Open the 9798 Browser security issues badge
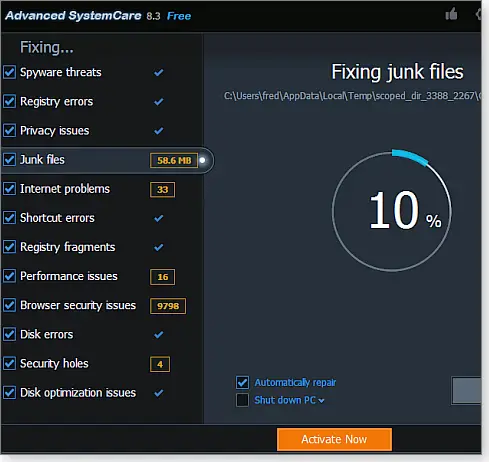The height and width of the screenshot is (462, 489). [x=168, y=306]
